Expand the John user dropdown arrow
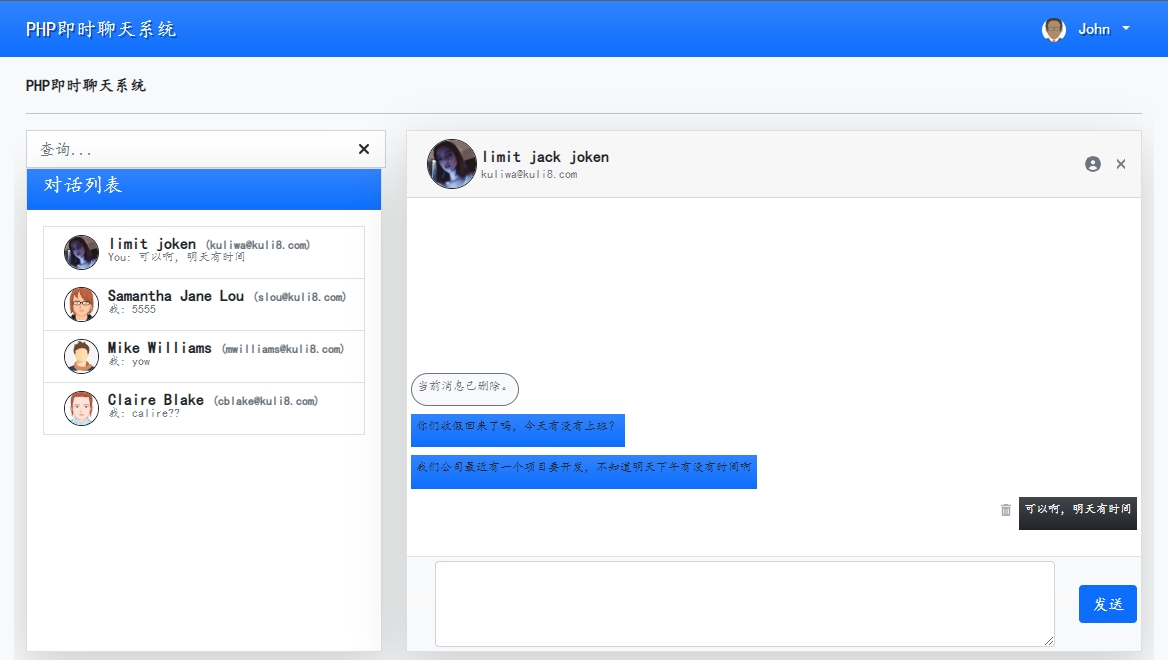 click(1126, 29)
